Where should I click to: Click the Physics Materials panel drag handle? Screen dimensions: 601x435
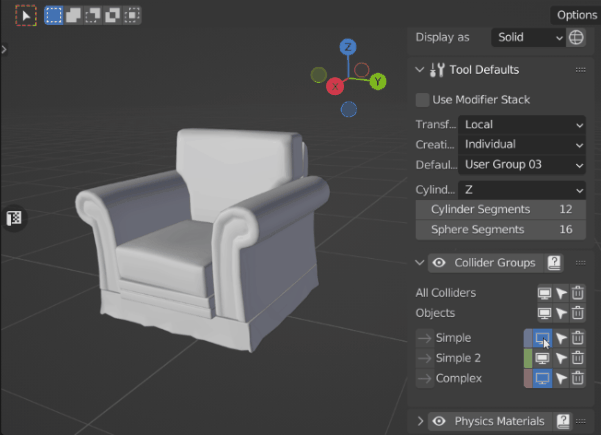coord(580,421)
